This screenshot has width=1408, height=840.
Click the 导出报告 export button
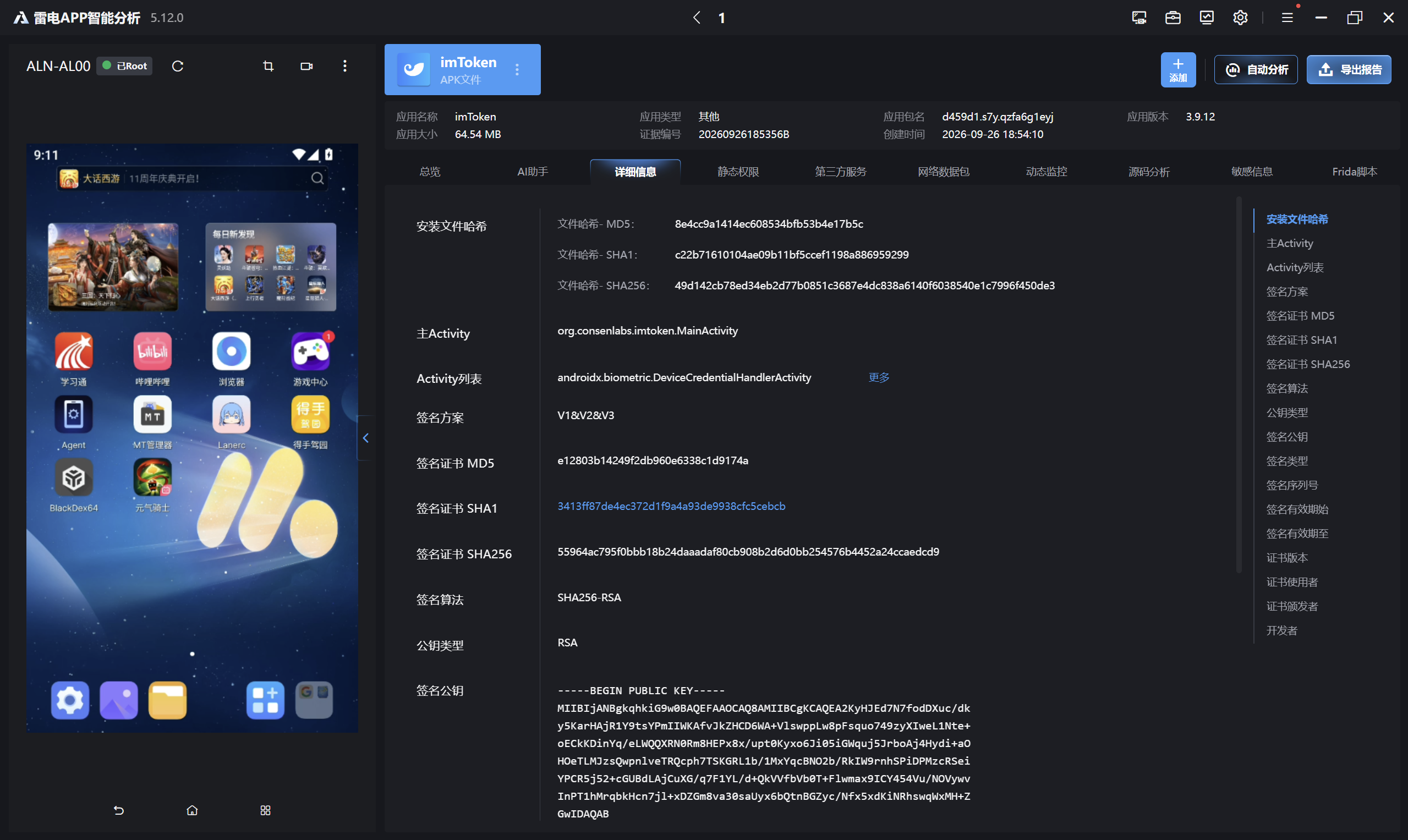point(1349,70)
